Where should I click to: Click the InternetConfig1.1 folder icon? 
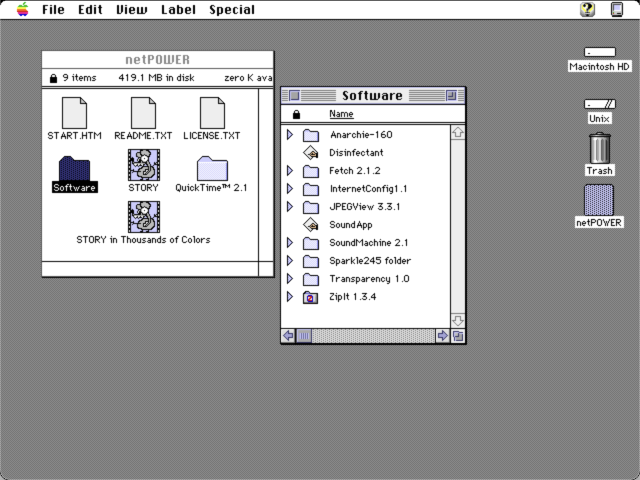[x=311, y=189]
